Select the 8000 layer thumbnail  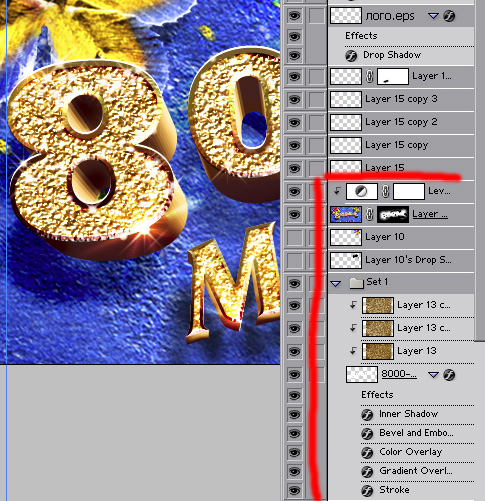362,374
